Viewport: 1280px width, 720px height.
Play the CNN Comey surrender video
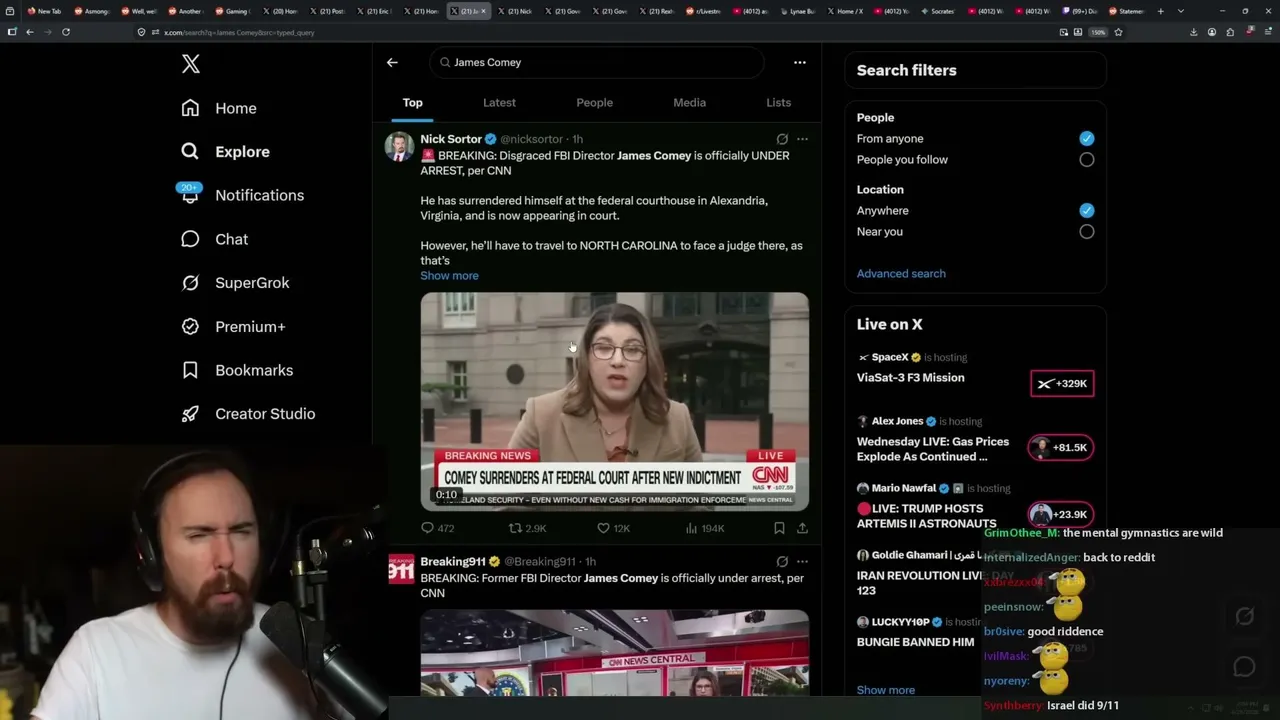[x=614, y=402]
